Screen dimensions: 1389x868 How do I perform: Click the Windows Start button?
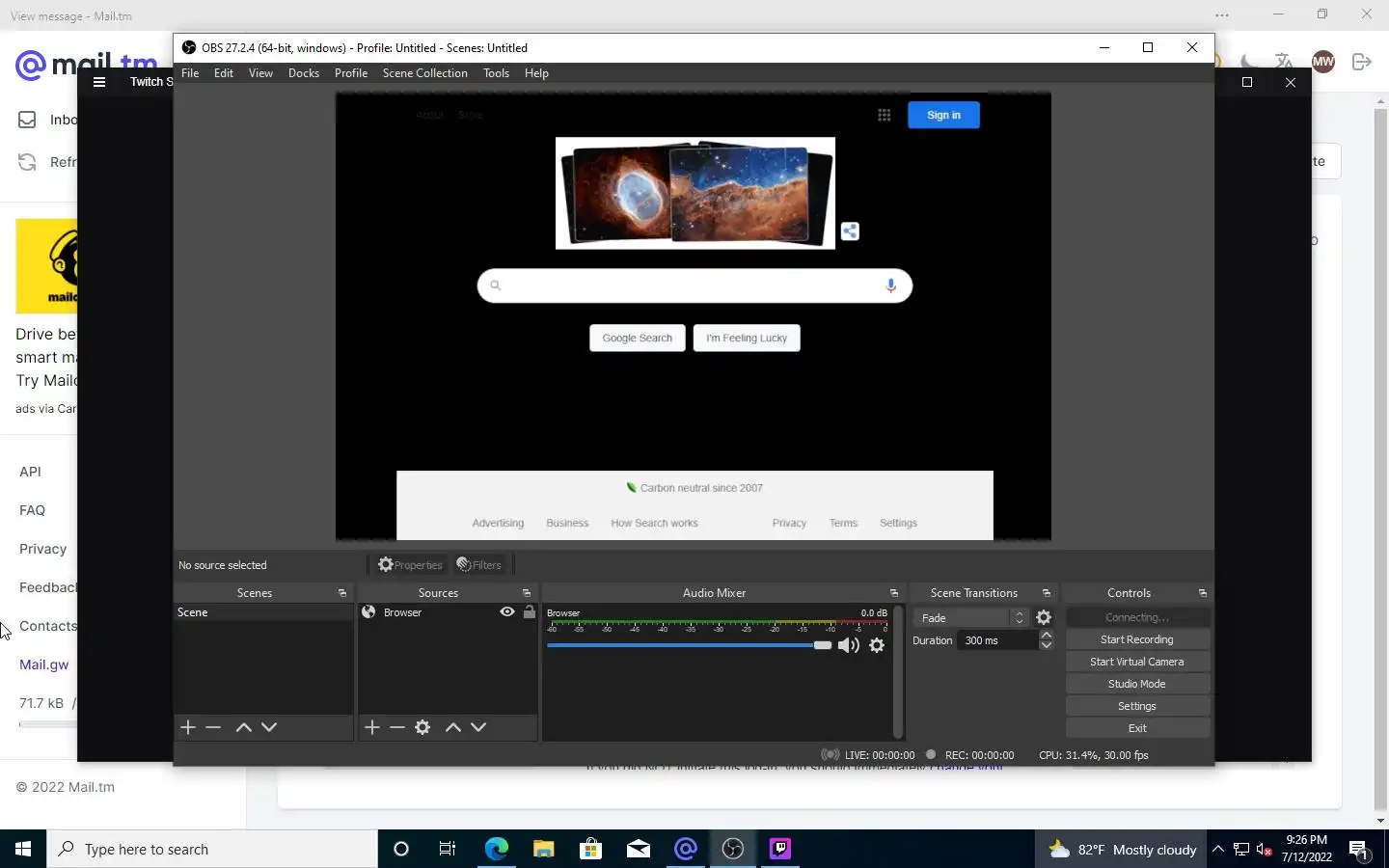(x=23, y=849)
